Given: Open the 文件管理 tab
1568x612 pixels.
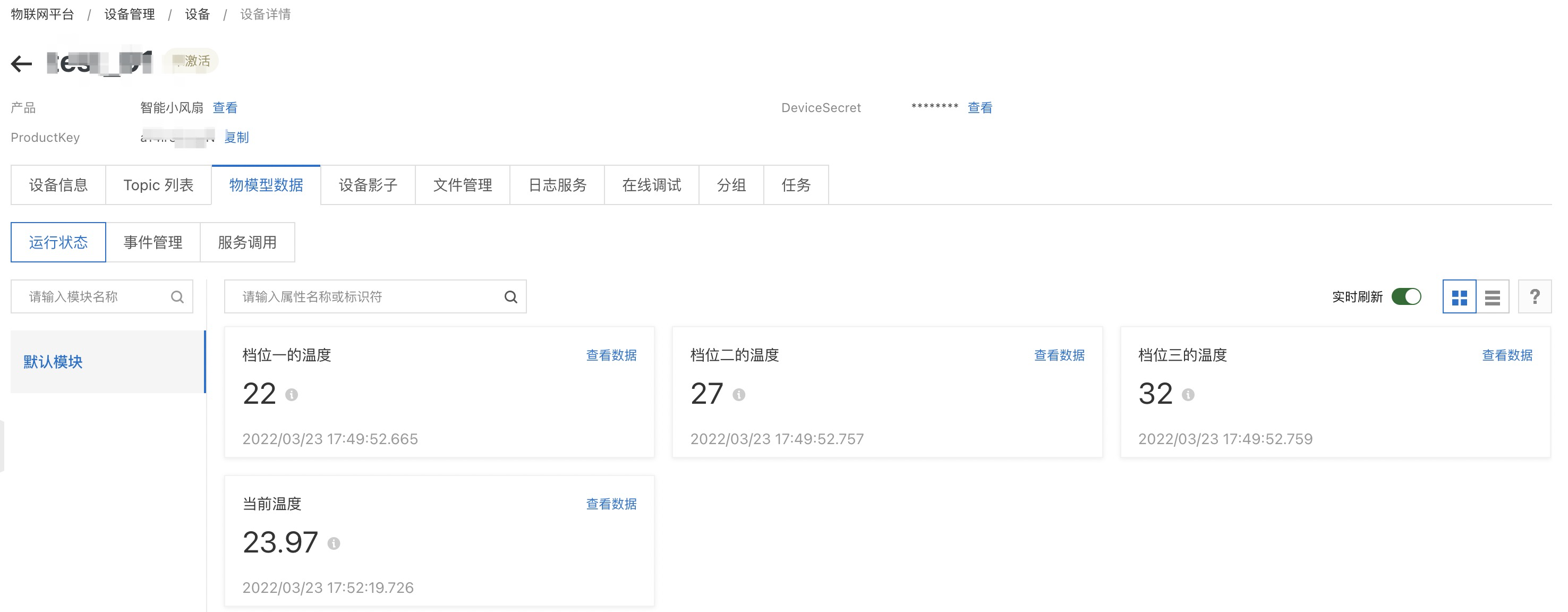Looking at the screenshot, I should [x=463, y=185].
